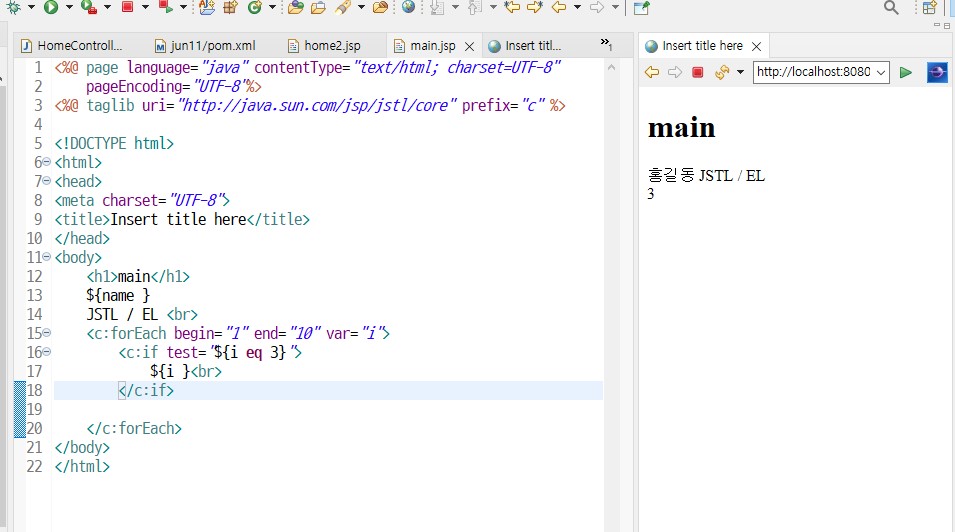Image resolution: width=955 pixels, height=532 pixels.
Task: Open the browser refresh dropdown arrow
Action: pyautogui.click(x=740, y=73)
